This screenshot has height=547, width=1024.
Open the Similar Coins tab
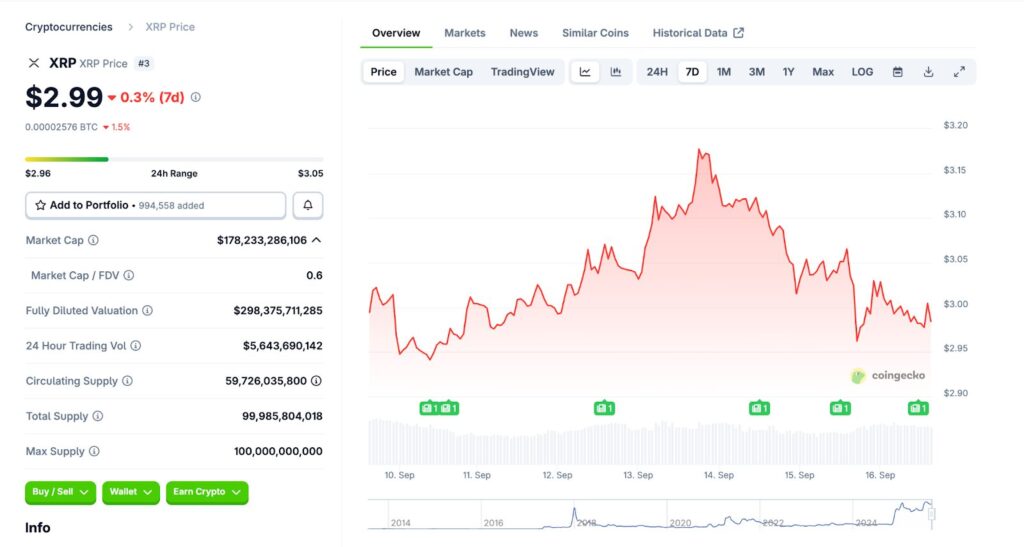point(595,33)
